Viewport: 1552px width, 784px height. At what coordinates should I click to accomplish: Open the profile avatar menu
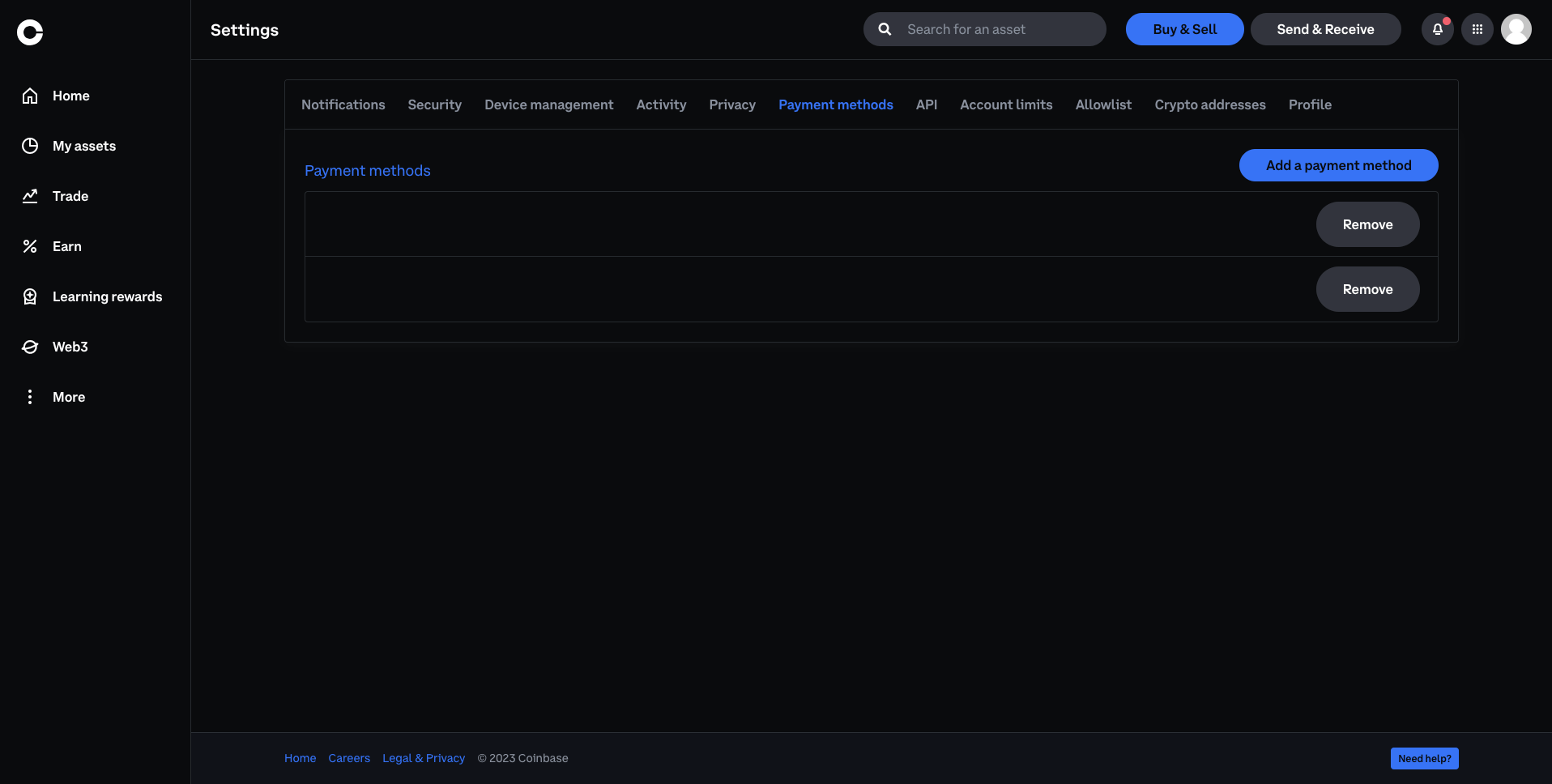click(1516, 29)
